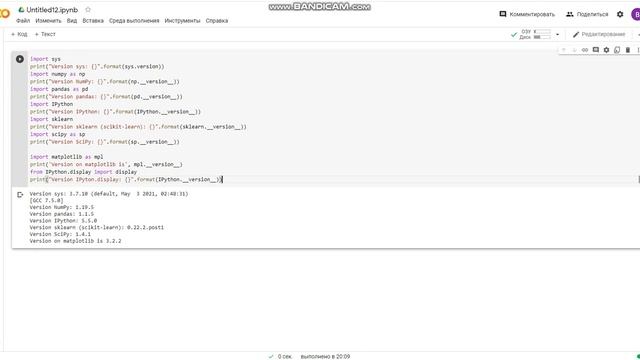Click the line 'import matplotlib as mpl'
The height and width of the screenshot is (360, 640).
pyautogui.click(x=67, y=157)
